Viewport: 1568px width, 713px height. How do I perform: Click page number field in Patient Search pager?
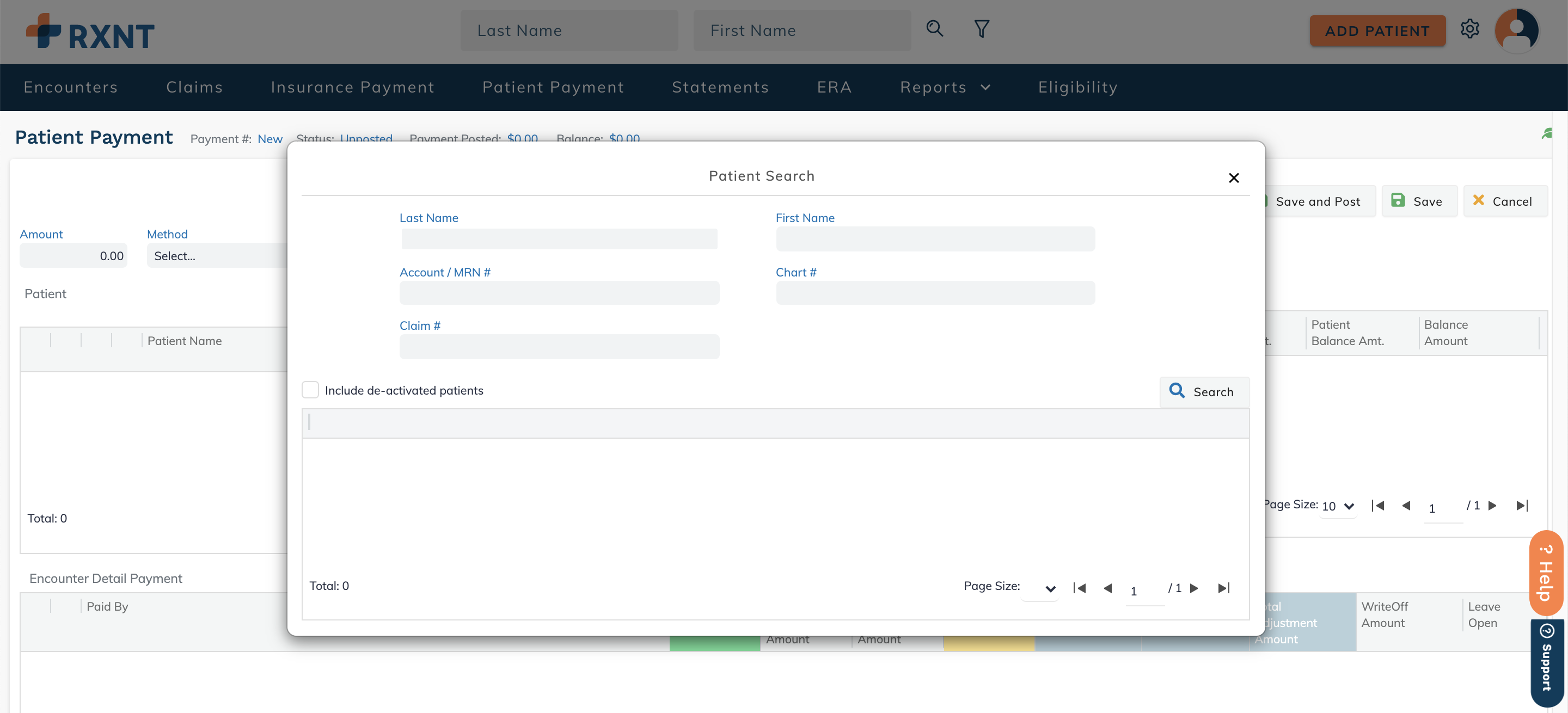point(1144,591)
